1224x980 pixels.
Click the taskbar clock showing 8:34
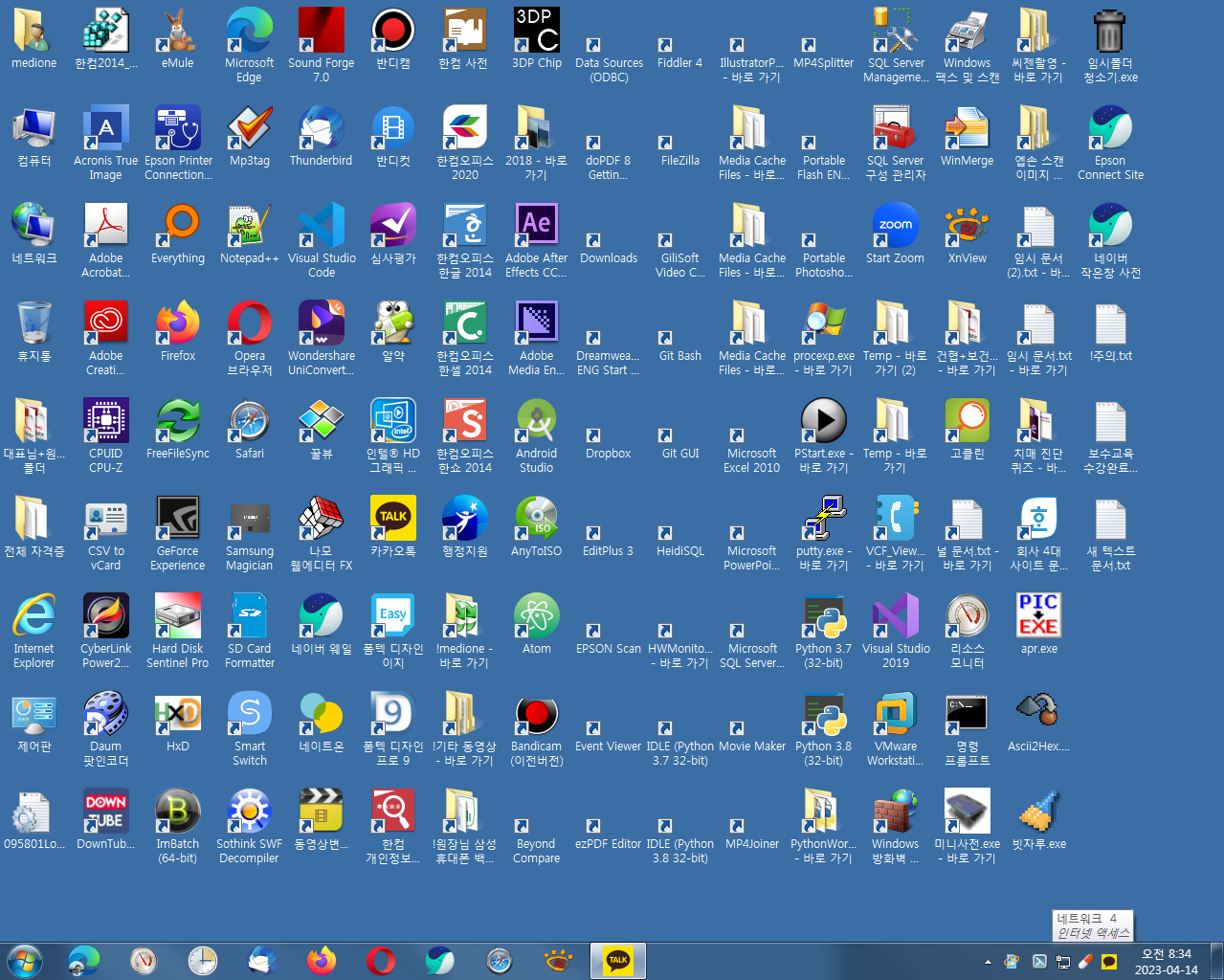[1166, 961]
